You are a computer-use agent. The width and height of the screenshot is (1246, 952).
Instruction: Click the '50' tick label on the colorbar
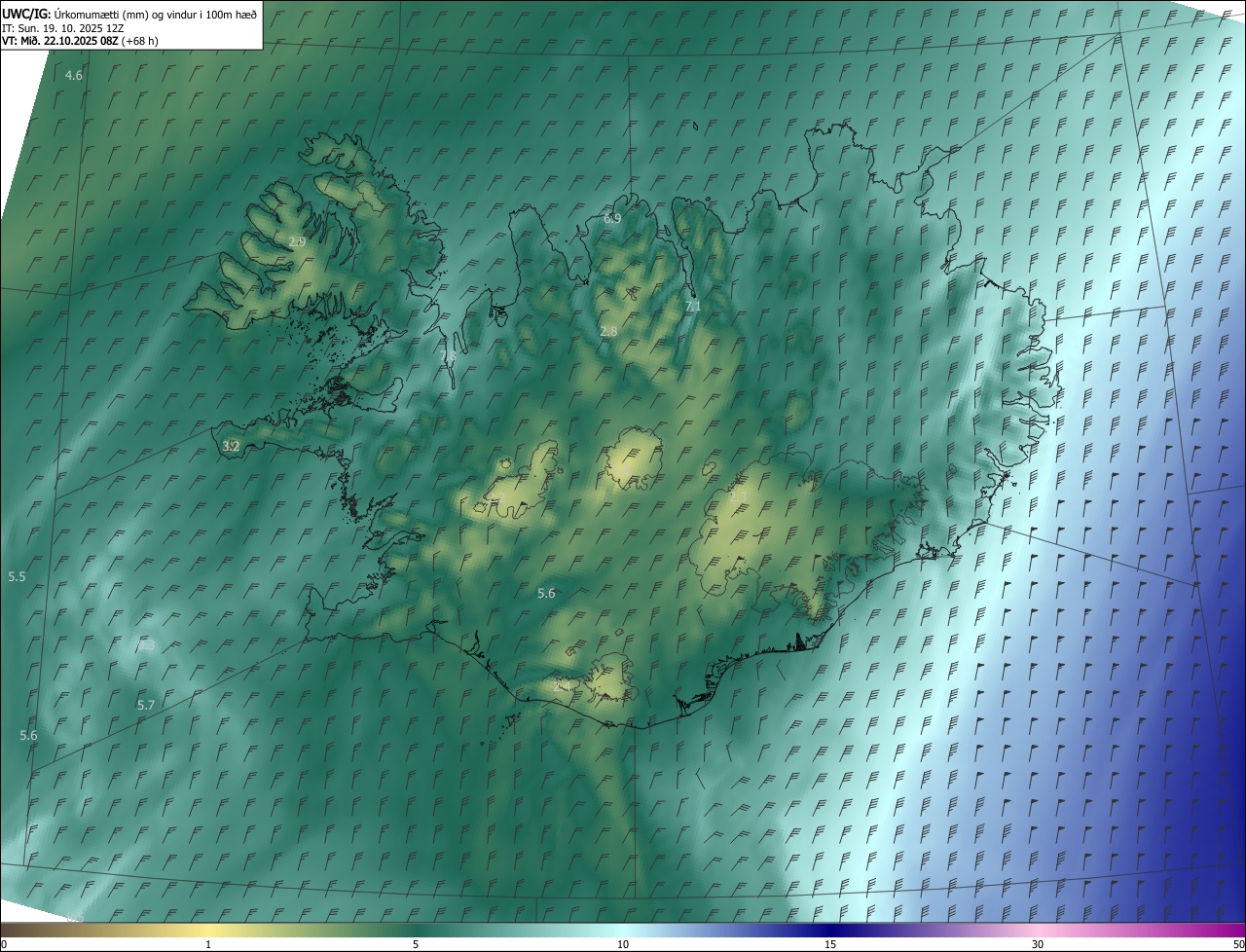(1238, 944)
